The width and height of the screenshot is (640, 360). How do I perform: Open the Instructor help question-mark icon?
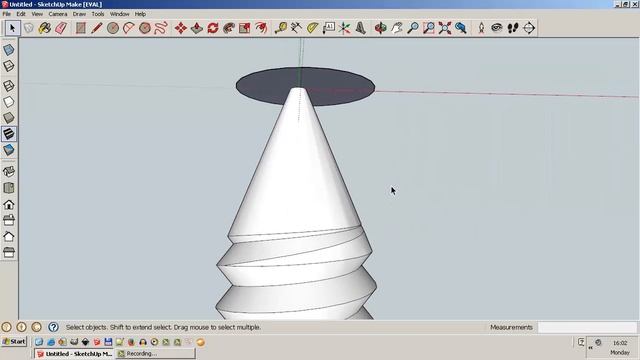point(53,327)
